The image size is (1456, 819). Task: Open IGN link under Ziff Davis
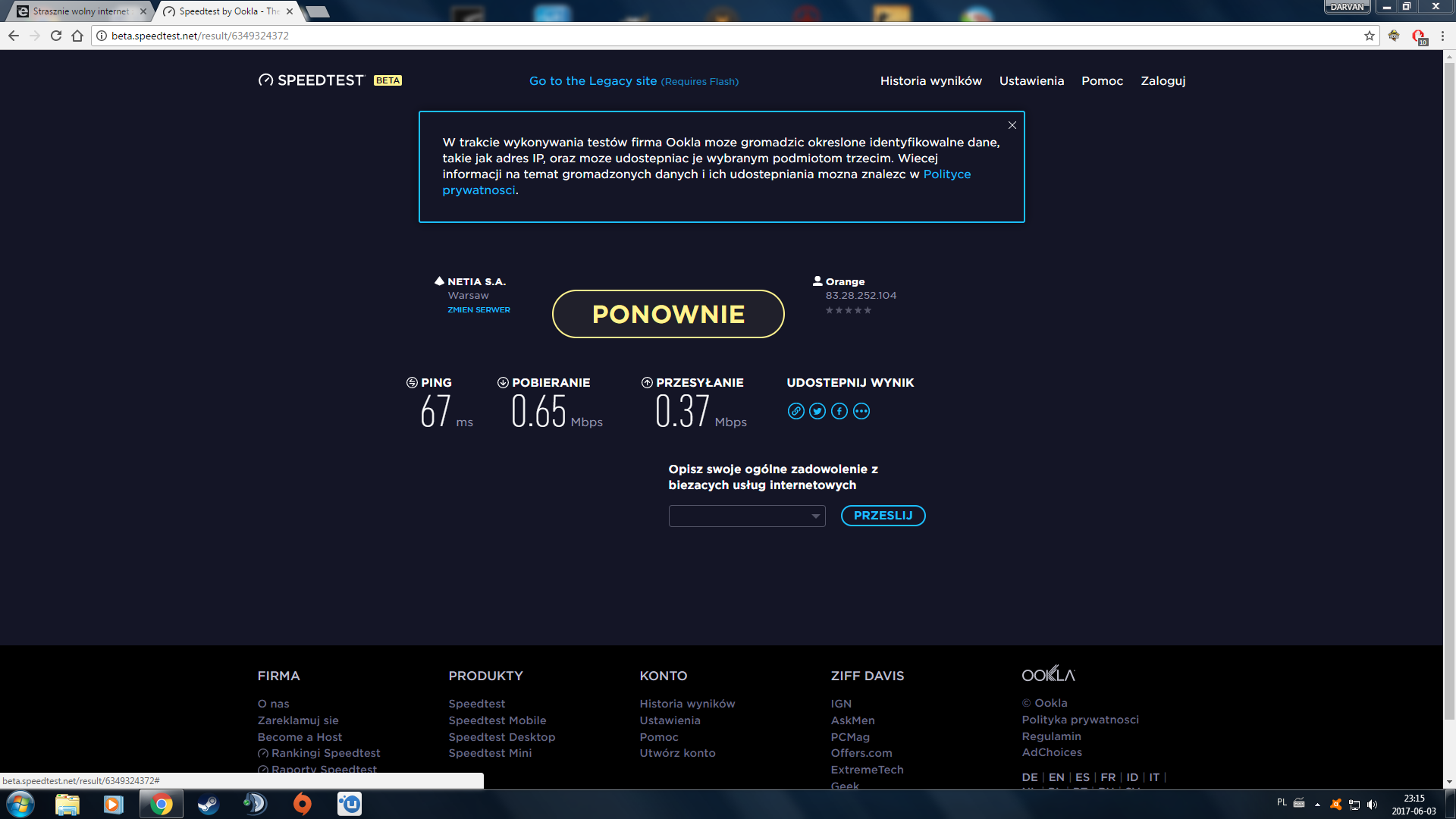[x=841, y=704]
